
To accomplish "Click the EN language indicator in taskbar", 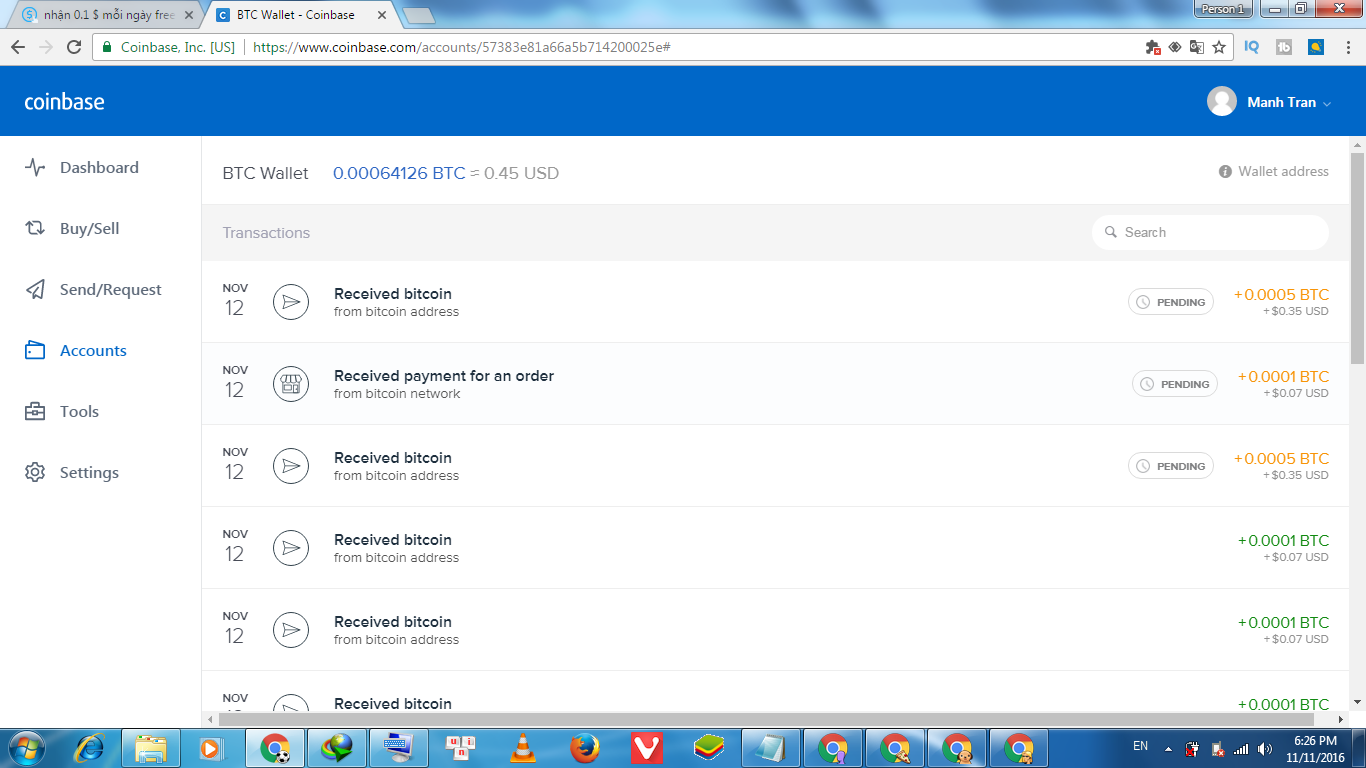I will coord(1140,746).
